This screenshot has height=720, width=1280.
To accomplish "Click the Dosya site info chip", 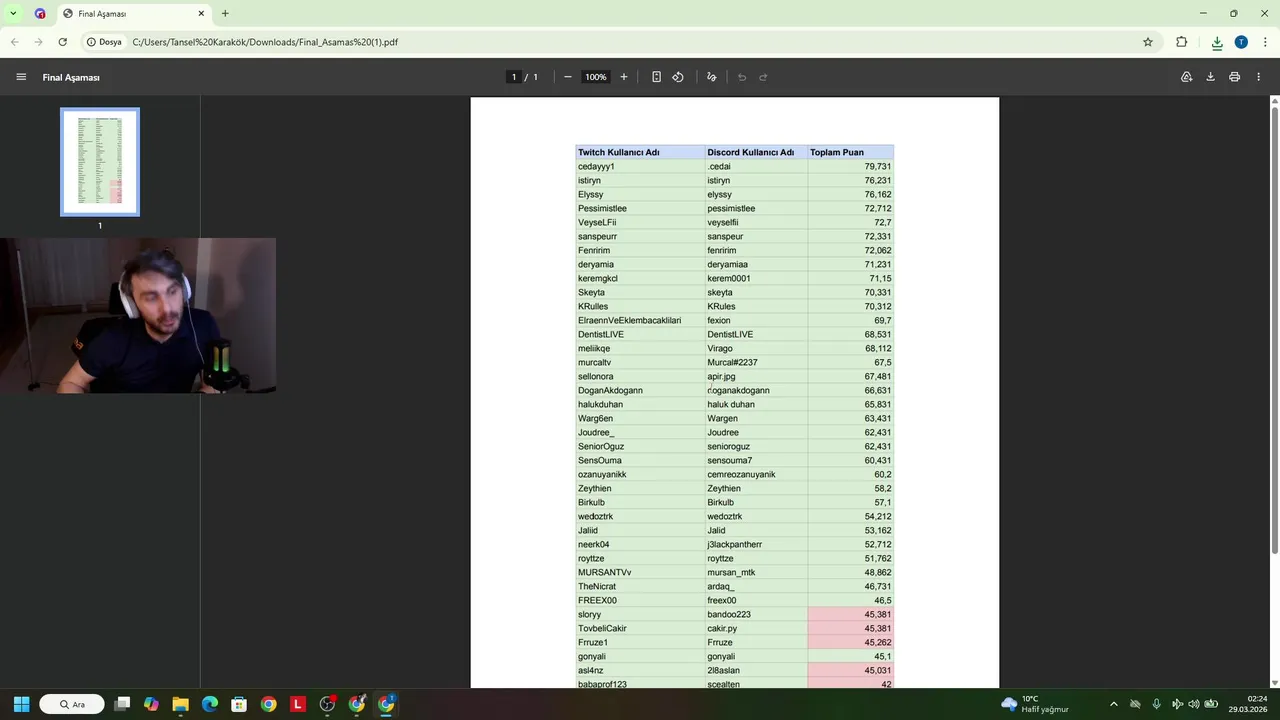I will [x=104, y=42].
